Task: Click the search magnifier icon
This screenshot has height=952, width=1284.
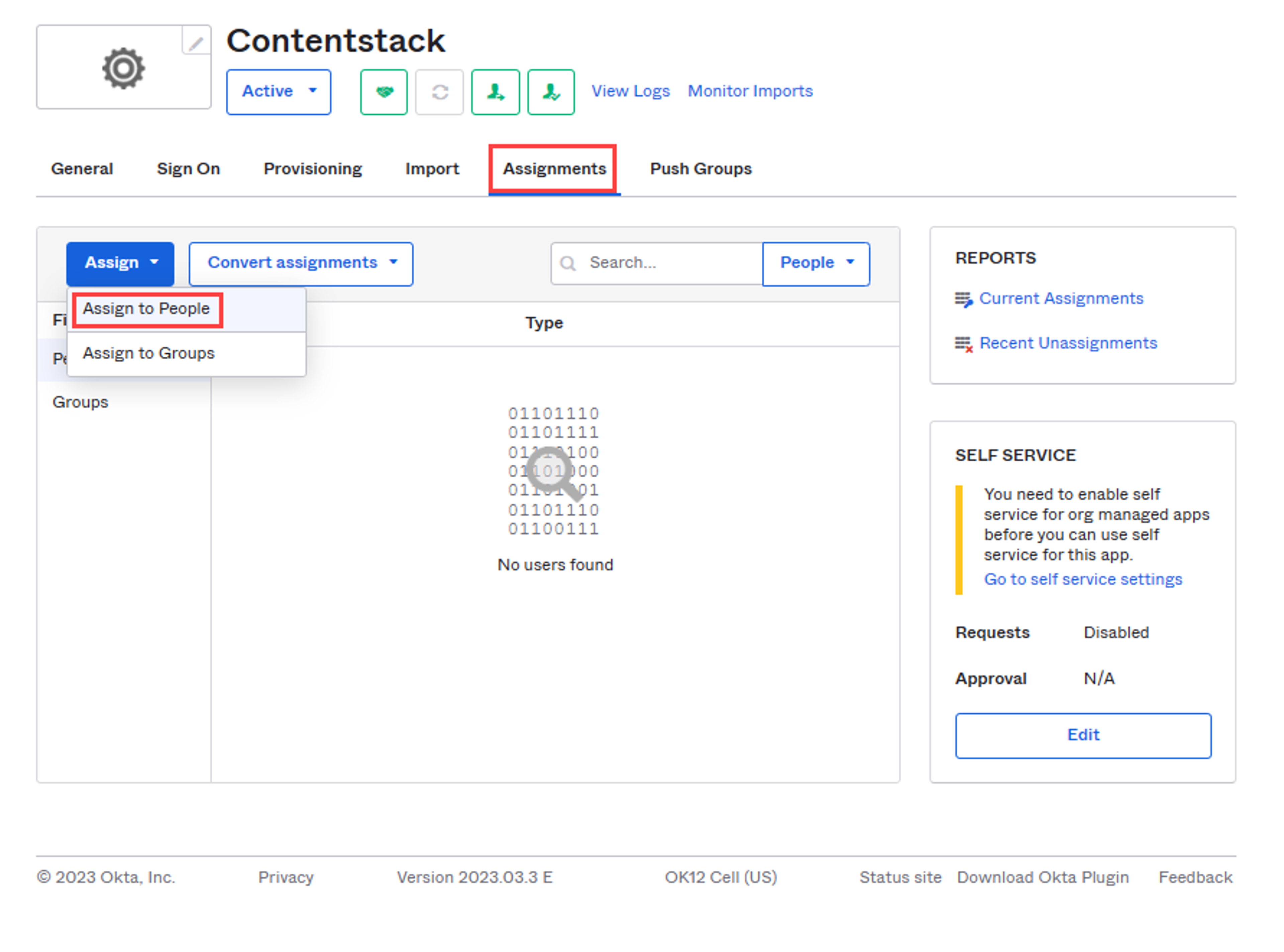Action: (568, 263)
